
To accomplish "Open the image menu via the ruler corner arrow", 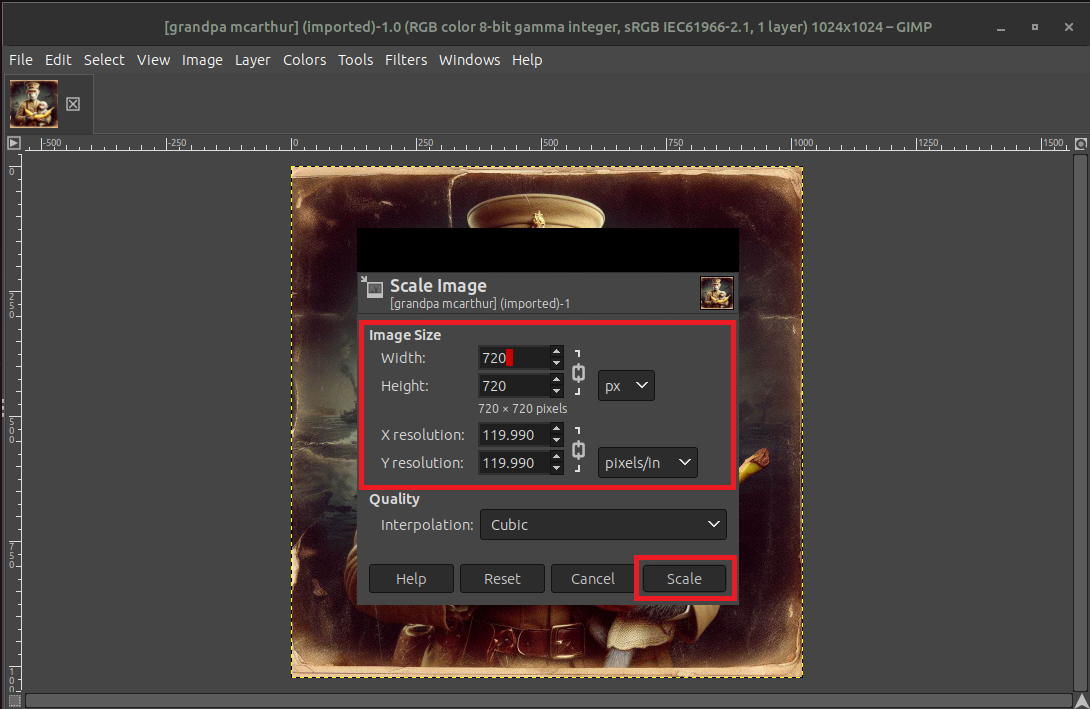I will [13, 142].
